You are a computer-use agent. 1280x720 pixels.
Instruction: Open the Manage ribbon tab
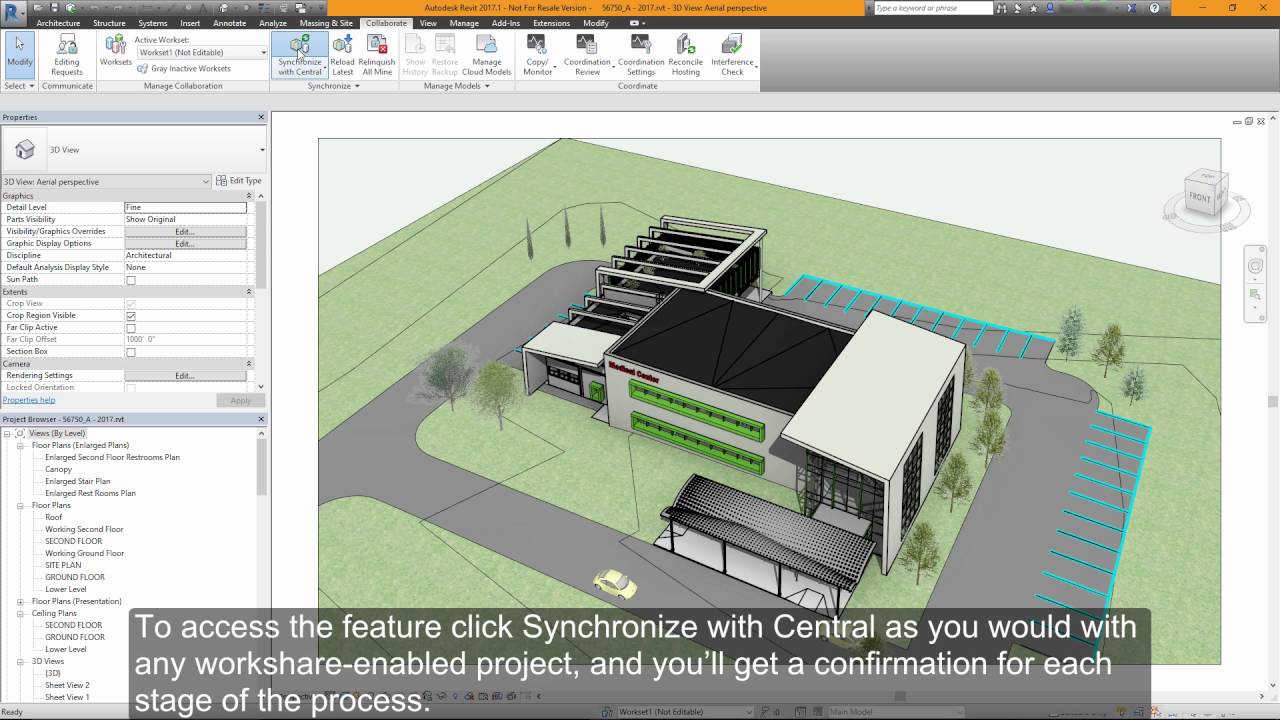click(464, 22)
